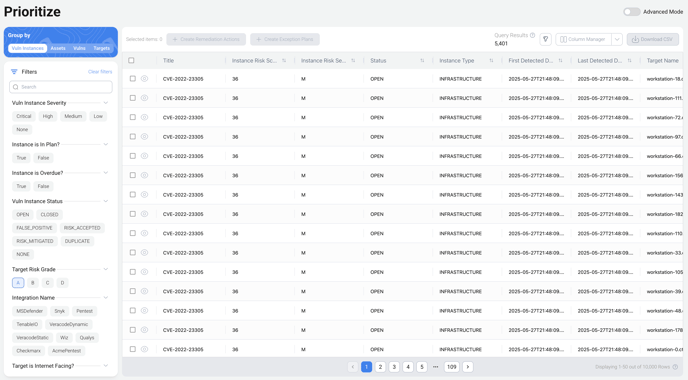Select checkbox for workstation-48 row
Image resolution: width=688 pixels, height=380 pixels.
coord(133,310)
